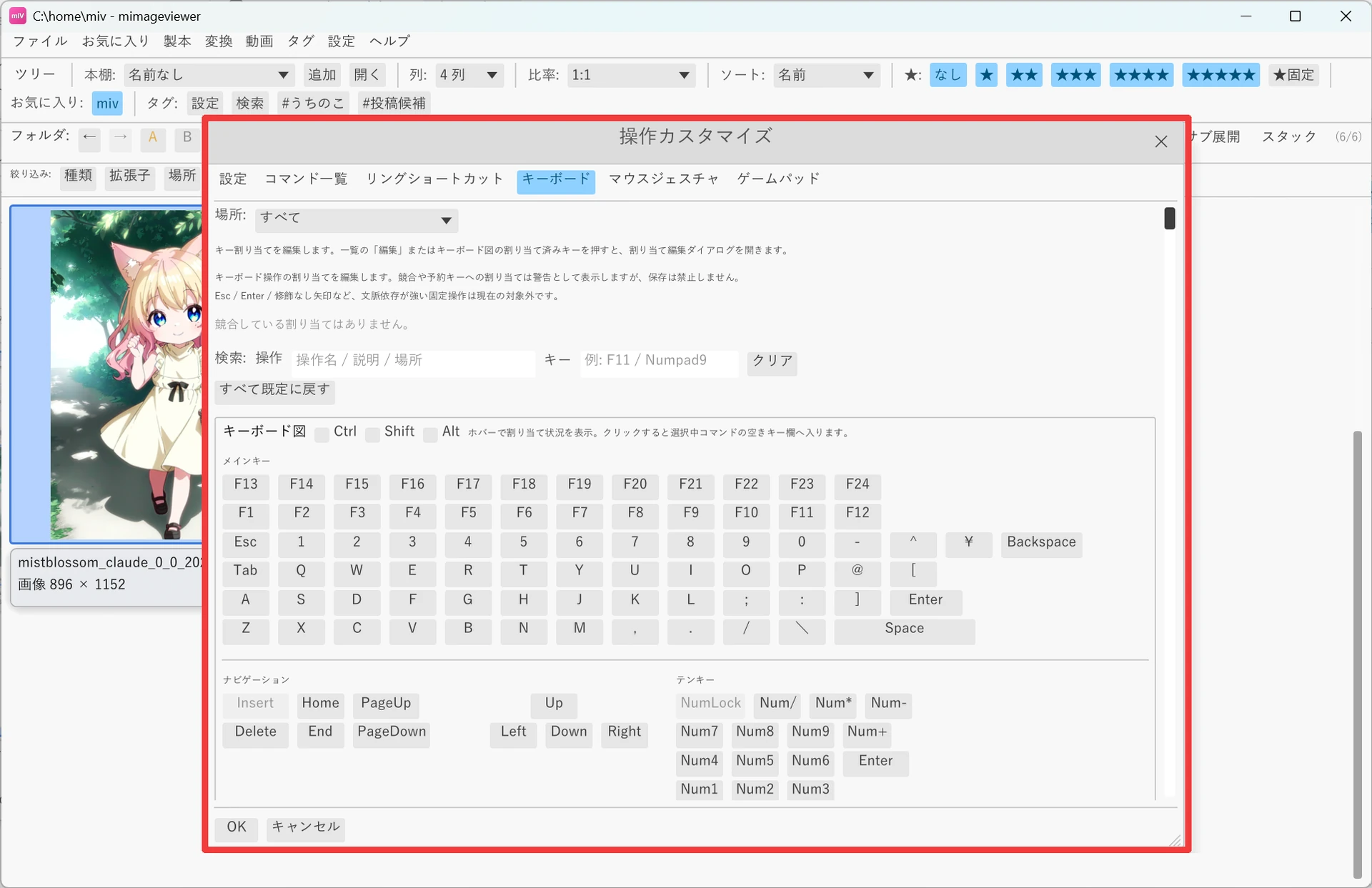The width and height of the screenshot is (1372, 888).
Task: Click the dialog vertical scrollbar thumb
Action: 1169,219
